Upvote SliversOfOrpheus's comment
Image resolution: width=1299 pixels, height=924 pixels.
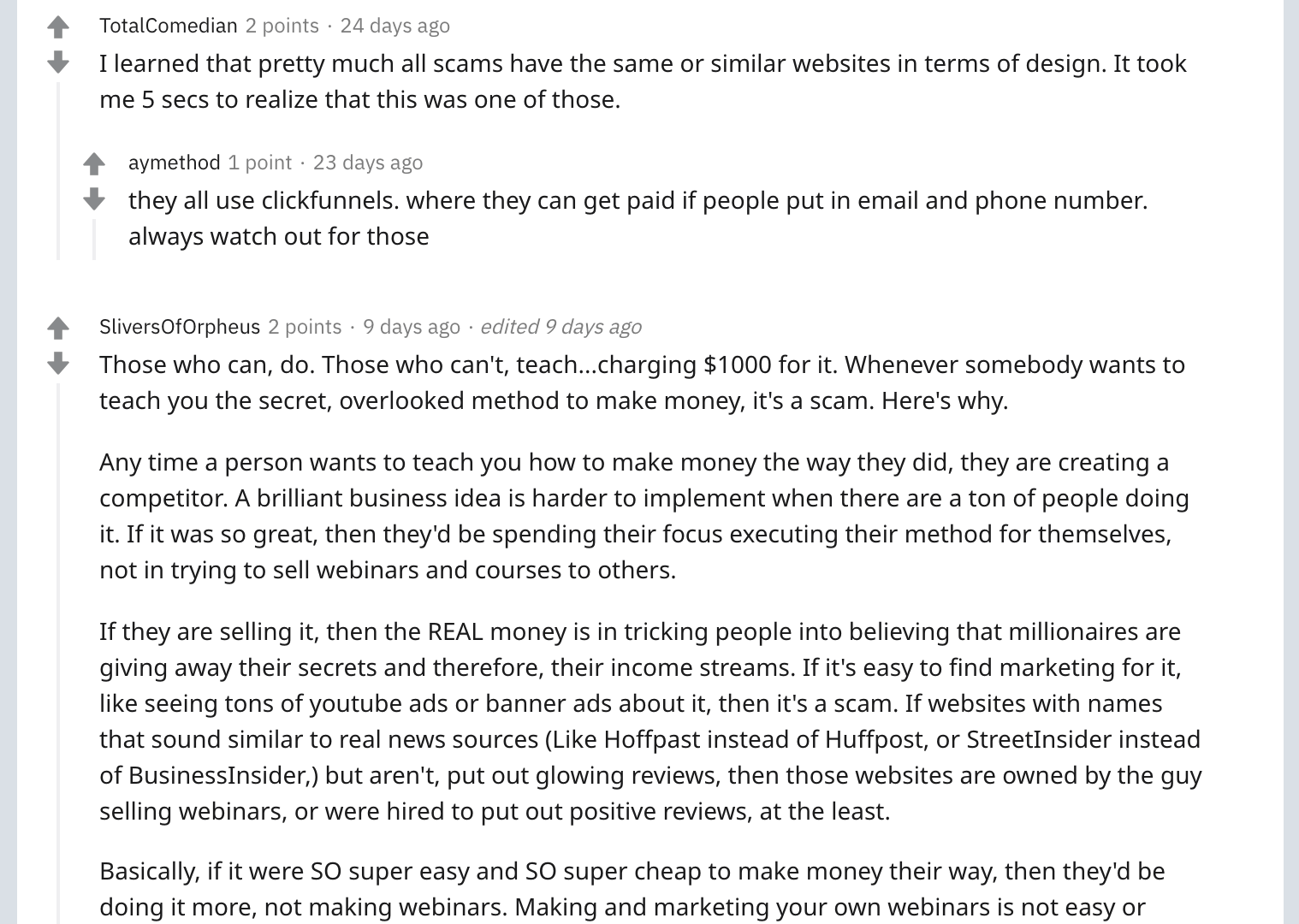58,328
